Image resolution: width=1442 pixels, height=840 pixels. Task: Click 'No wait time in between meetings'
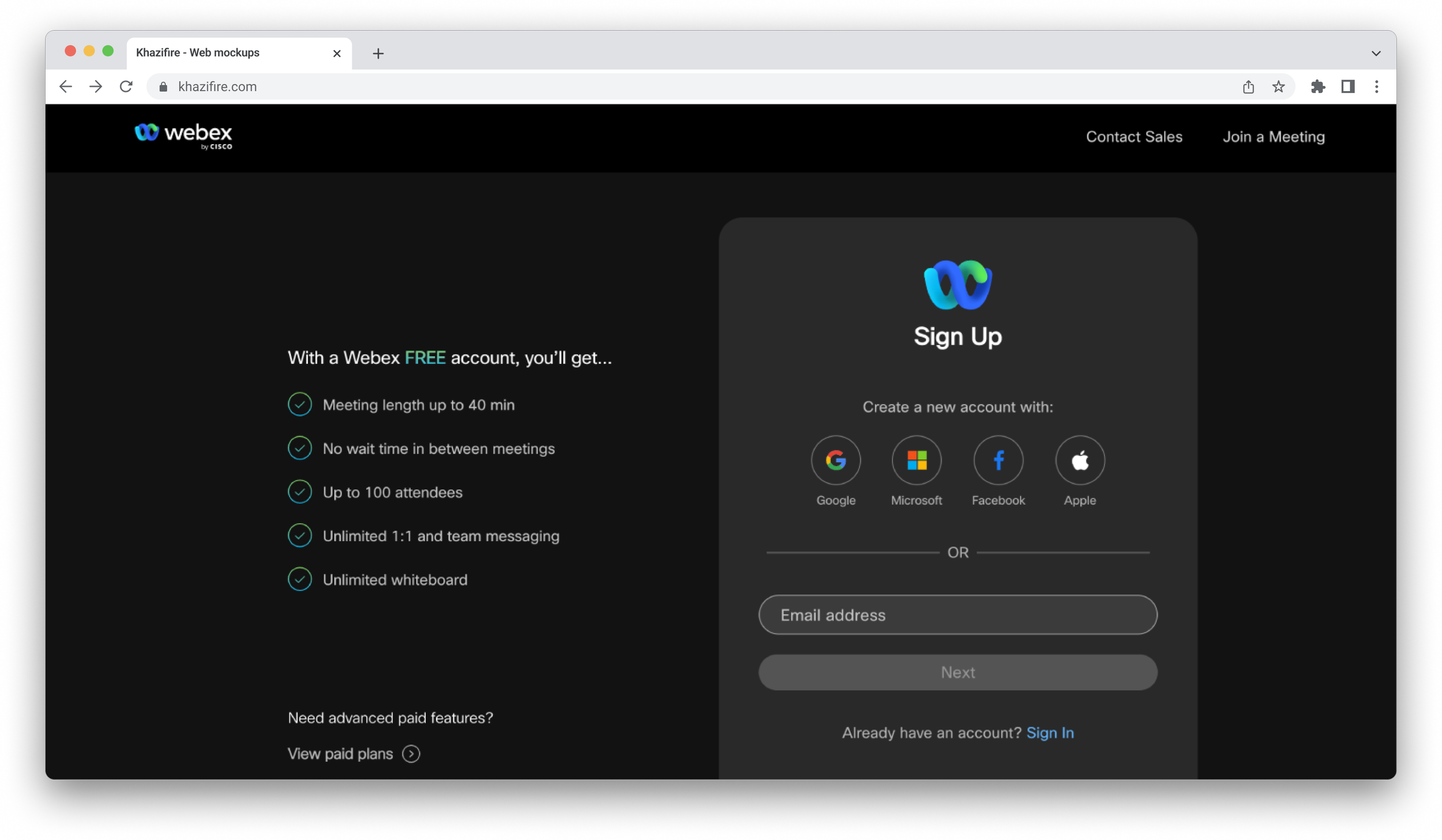[x=439, y=449]
